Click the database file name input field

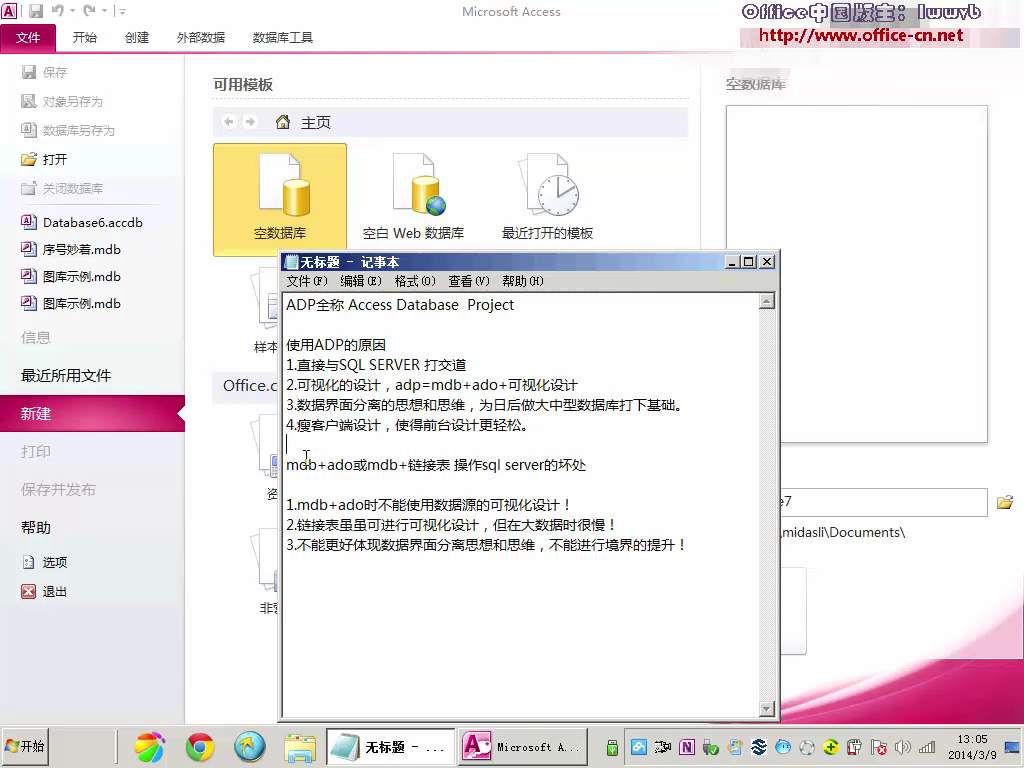(884, 502)
